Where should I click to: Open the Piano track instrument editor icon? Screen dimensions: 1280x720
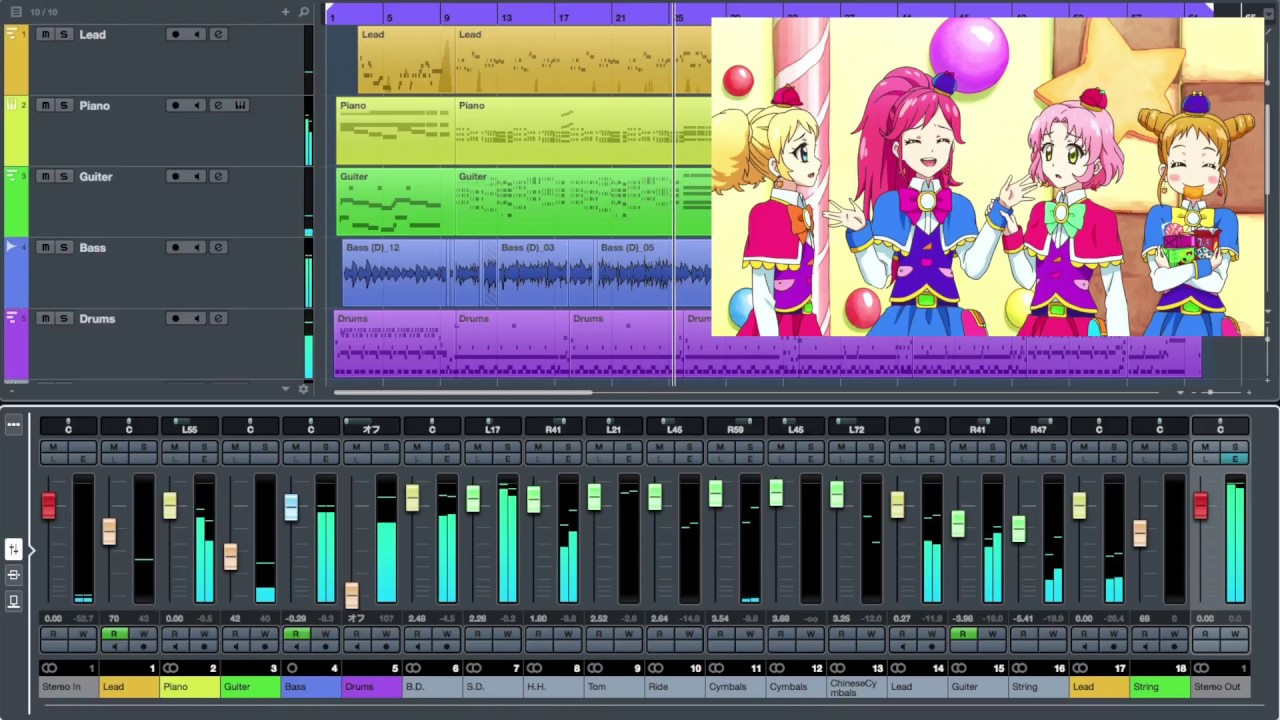pos(240,105)
